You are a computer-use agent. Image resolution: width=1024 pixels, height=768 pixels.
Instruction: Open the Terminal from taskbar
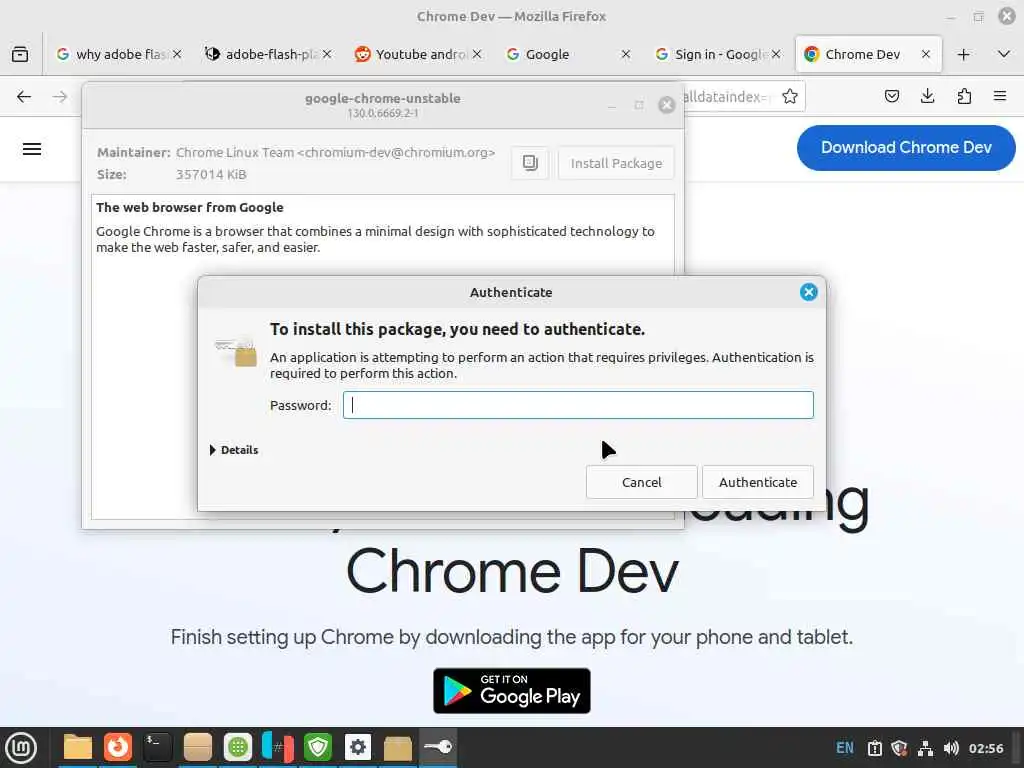157,747
